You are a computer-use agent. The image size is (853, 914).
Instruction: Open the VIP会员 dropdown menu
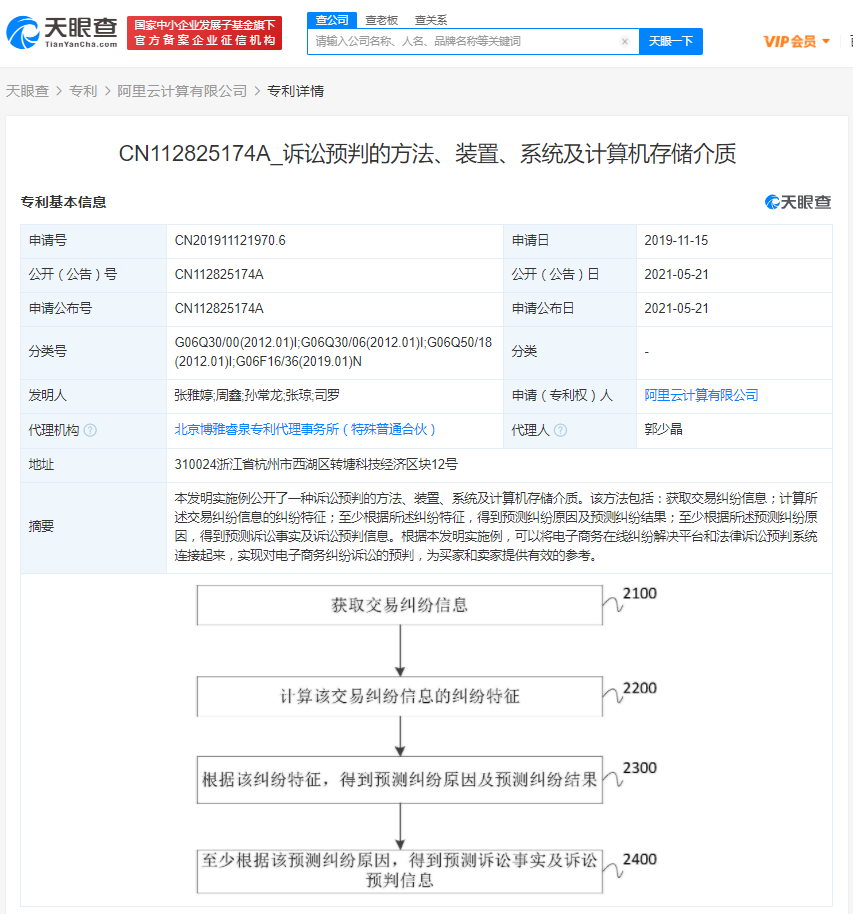(796, 41)
